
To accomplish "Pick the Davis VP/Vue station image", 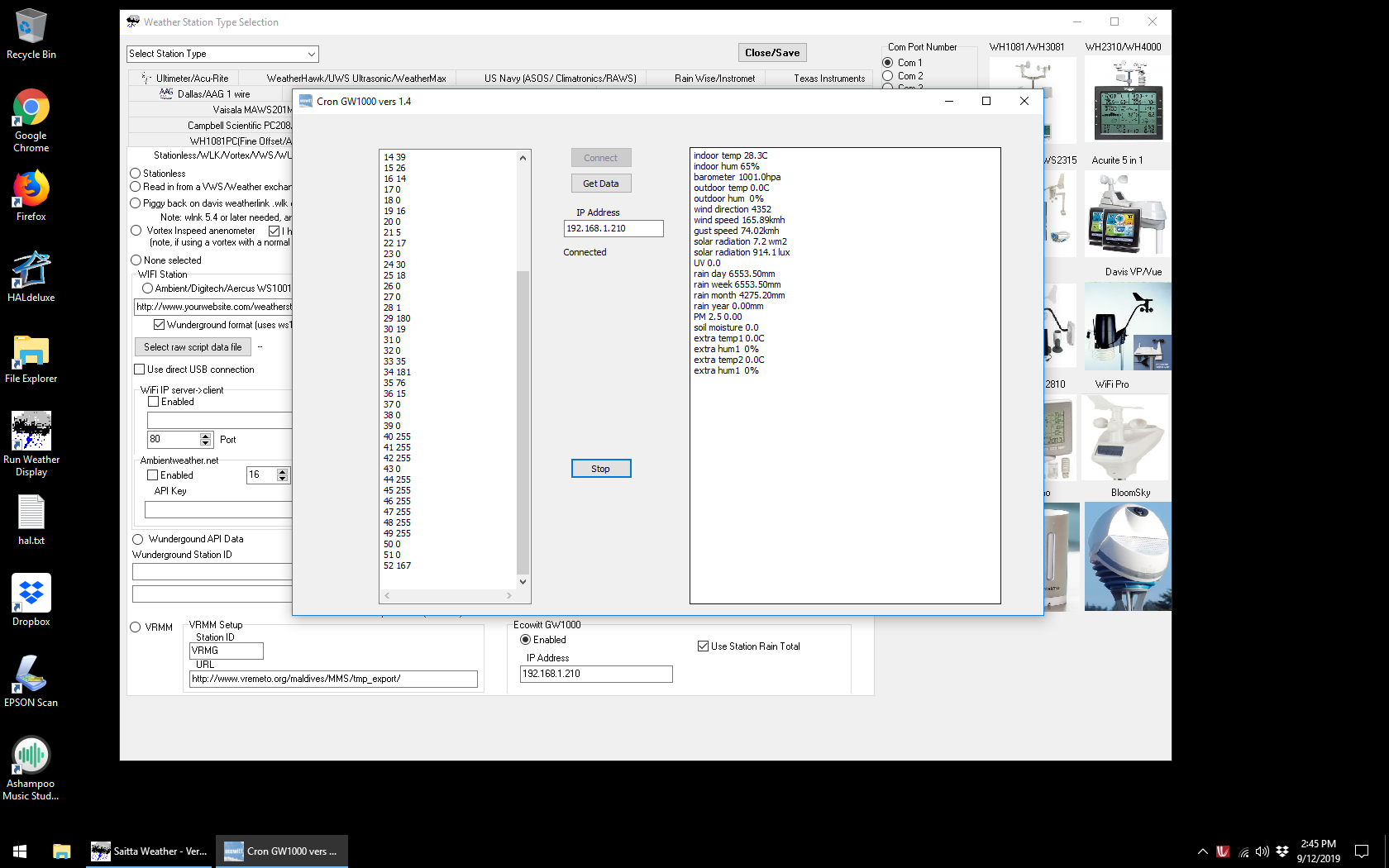I will pyautogui.click(x=1128, y=326).
